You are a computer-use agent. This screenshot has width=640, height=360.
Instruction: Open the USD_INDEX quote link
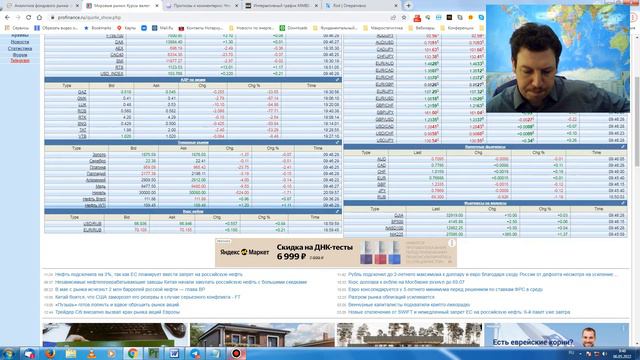point(112,74)
